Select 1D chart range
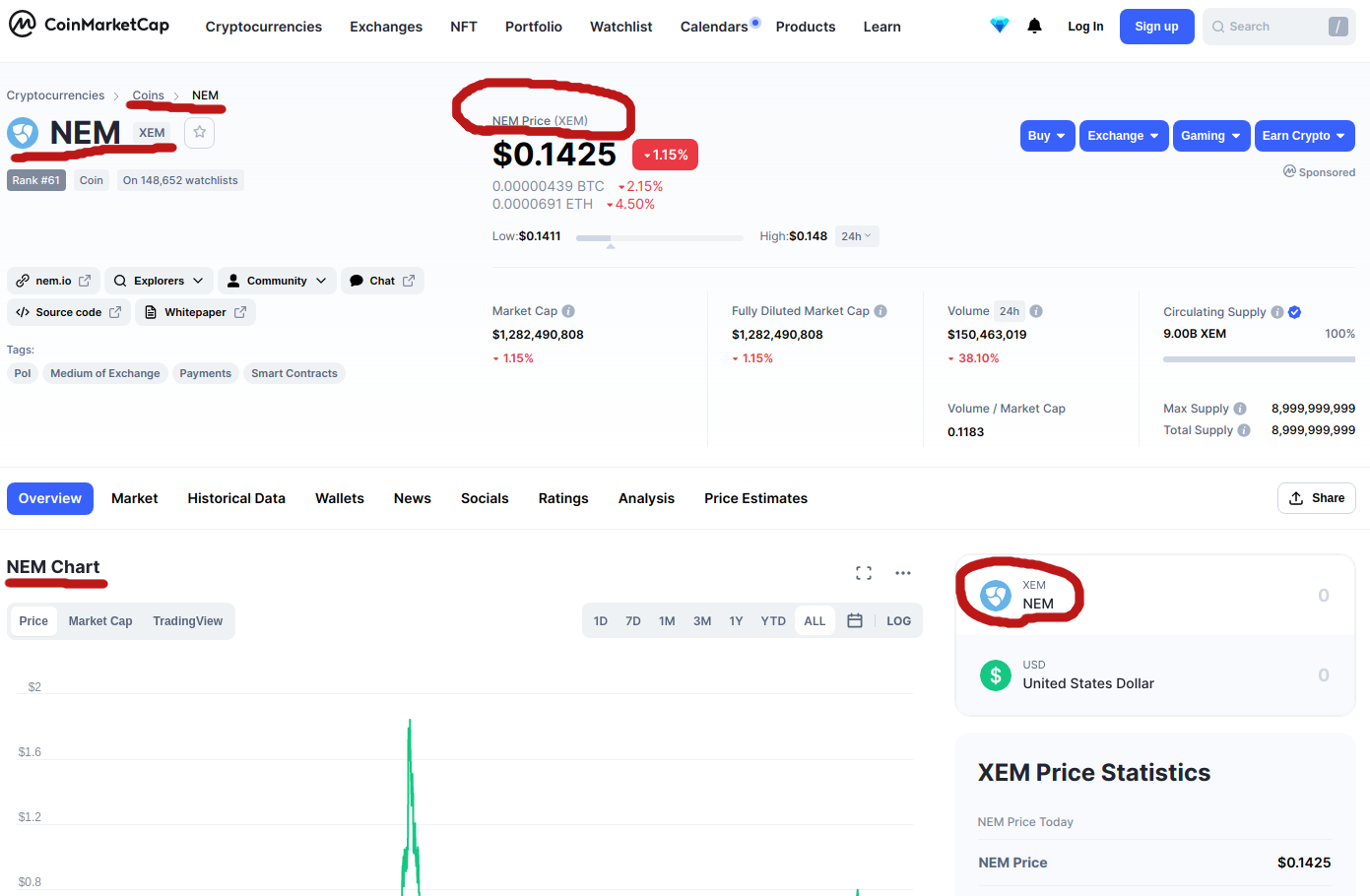This screenshot has height=896, width=1370. coord(601,621)
